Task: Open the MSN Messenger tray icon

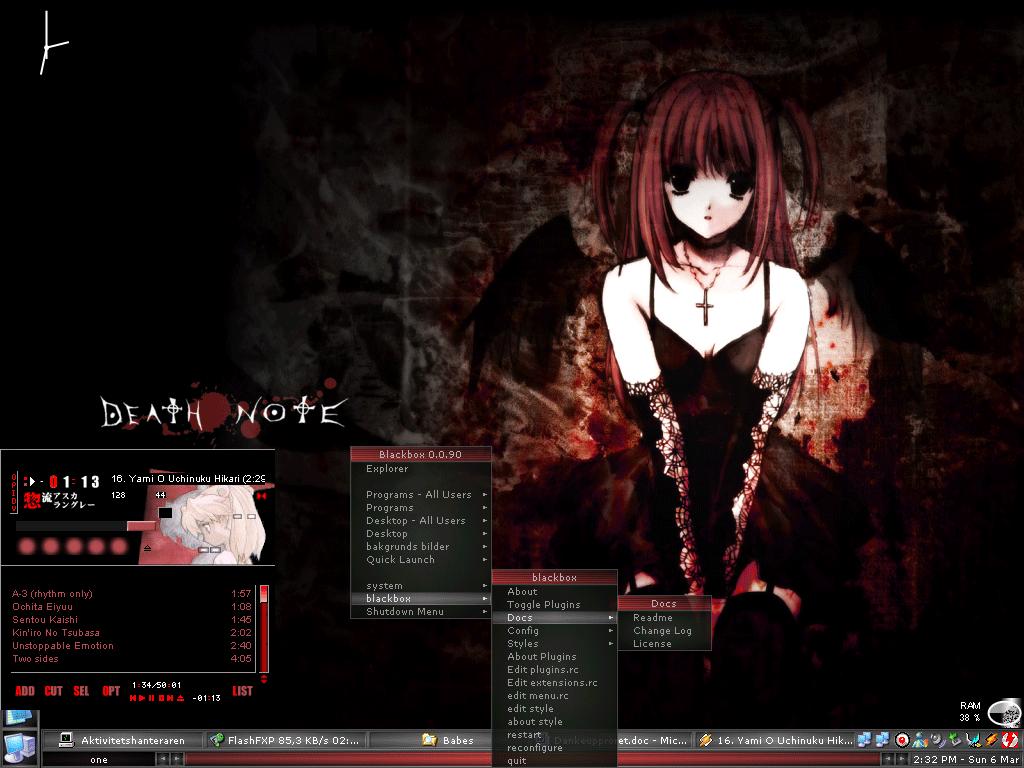Action: click(920, 740)
